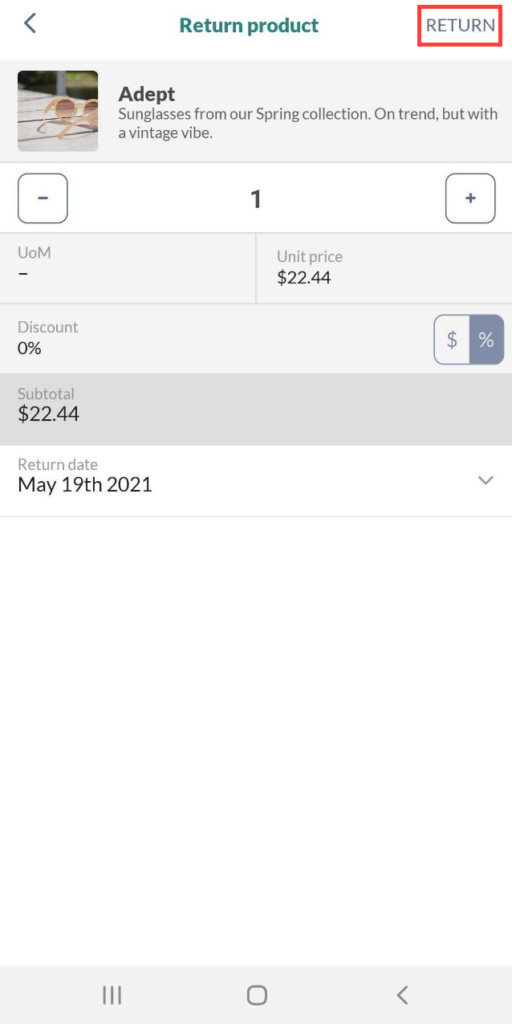Open the Adept sunglasses product thumbnail

tap(57, 111)
